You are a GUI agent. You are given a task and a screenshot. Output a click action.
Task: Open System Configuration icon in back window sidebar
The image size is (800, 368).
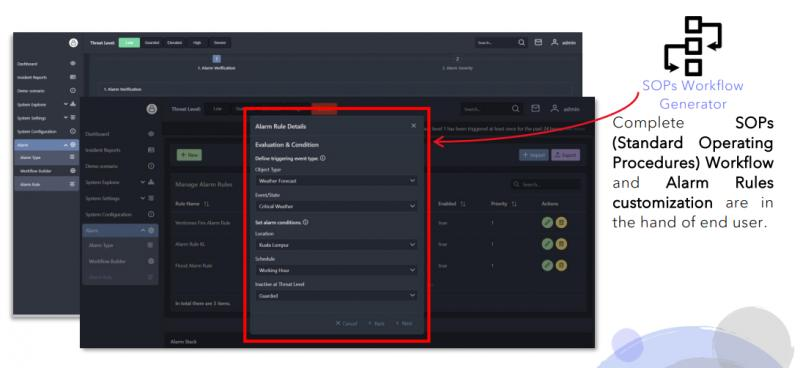pyautogui.click(x=73, y=131)
